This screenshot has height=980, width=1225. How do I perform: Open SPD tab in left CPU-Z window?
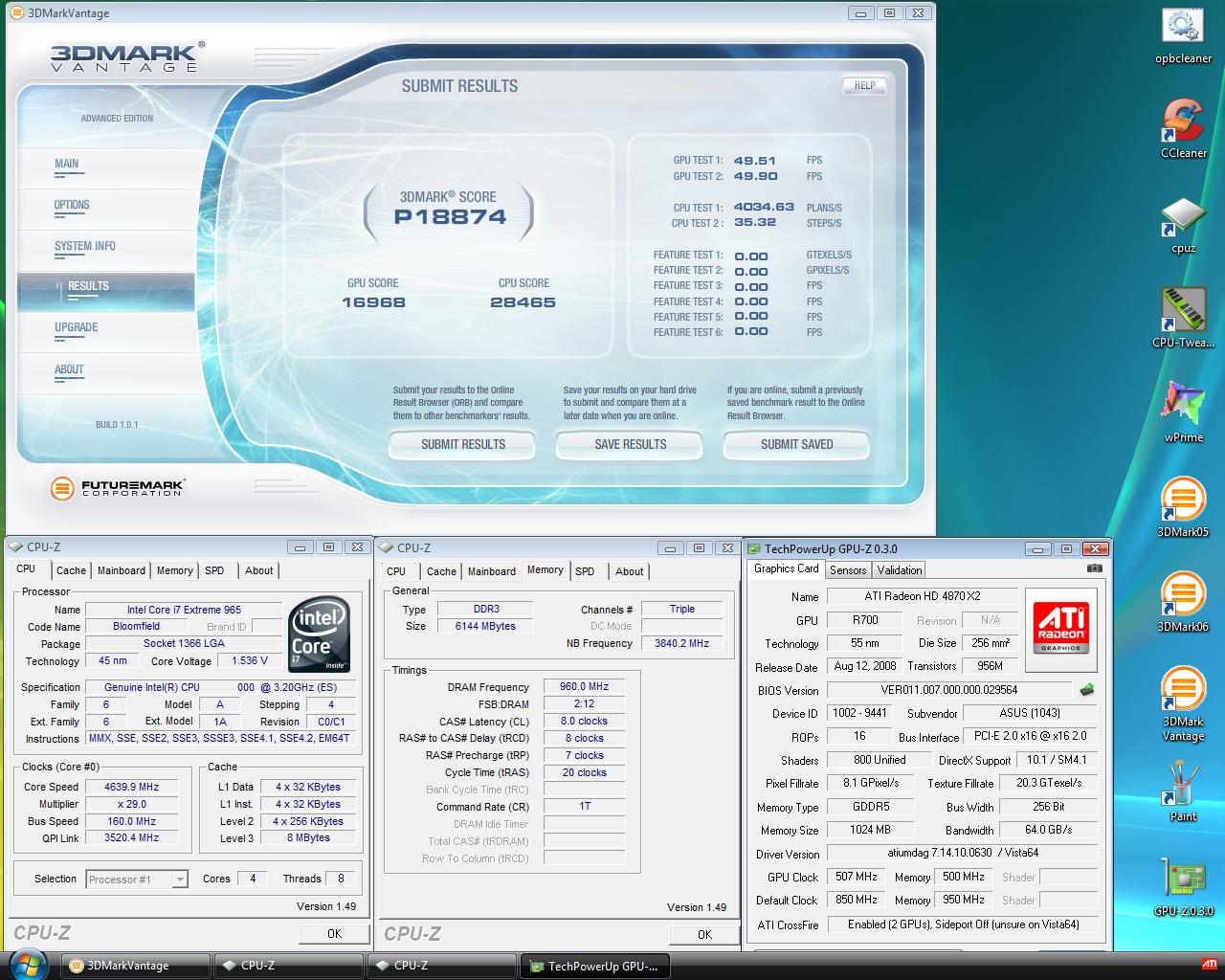coord(214,570)
